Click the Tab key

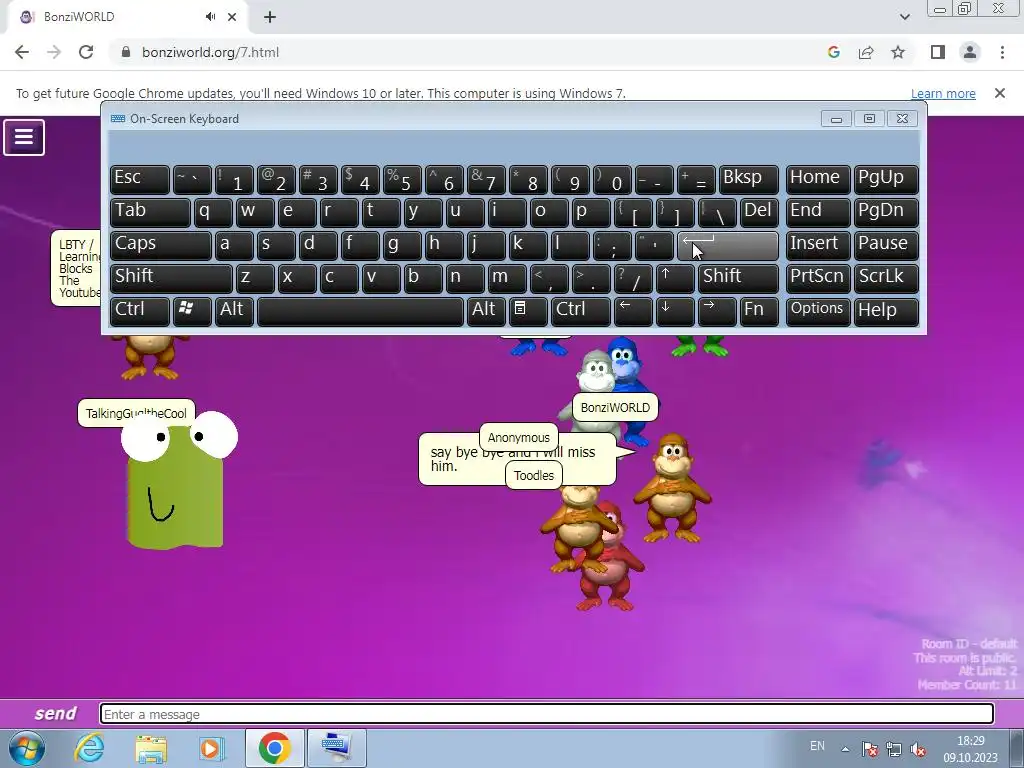click(x=150, y=212)
